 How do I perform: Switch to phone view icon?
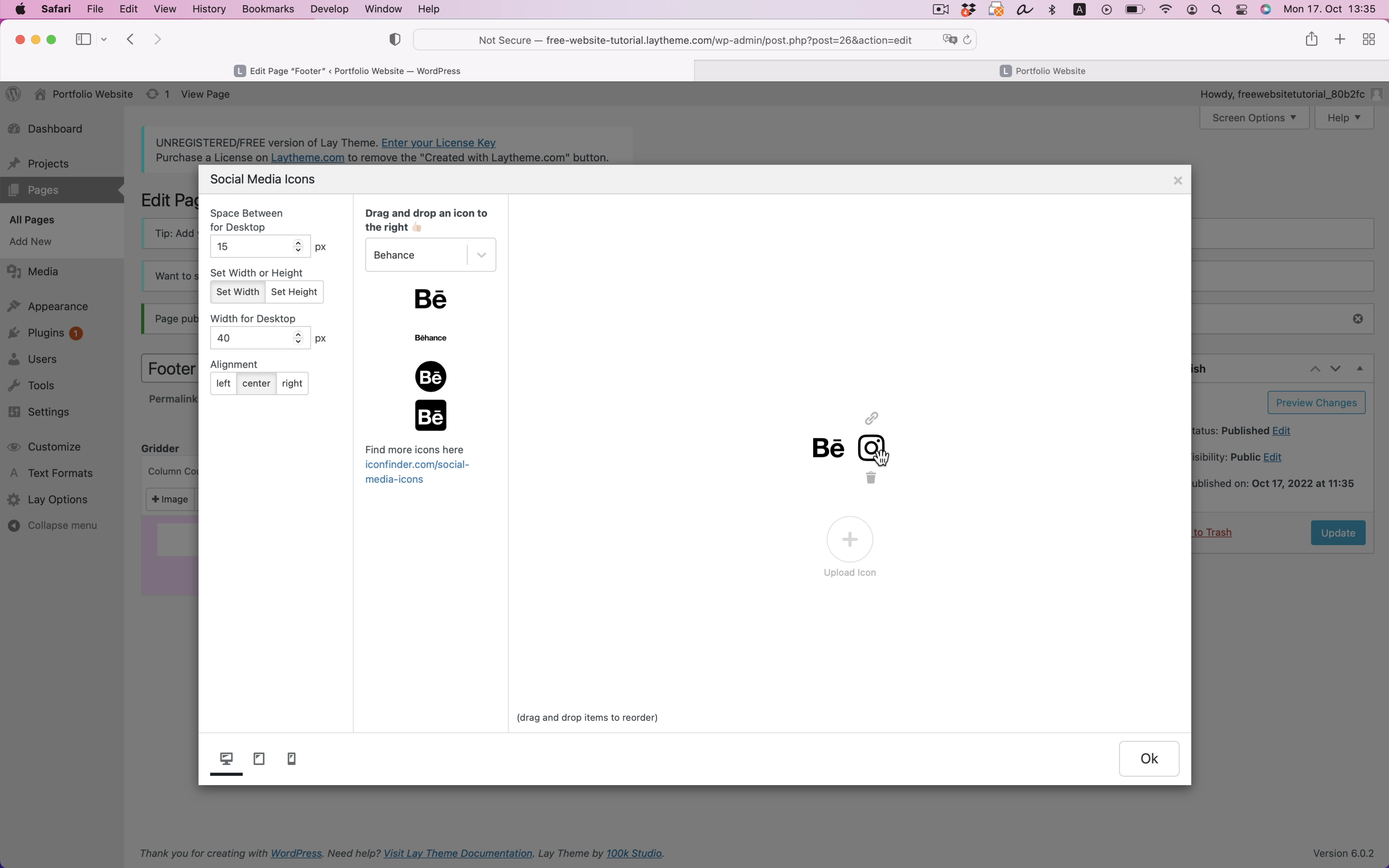(291, 759)
